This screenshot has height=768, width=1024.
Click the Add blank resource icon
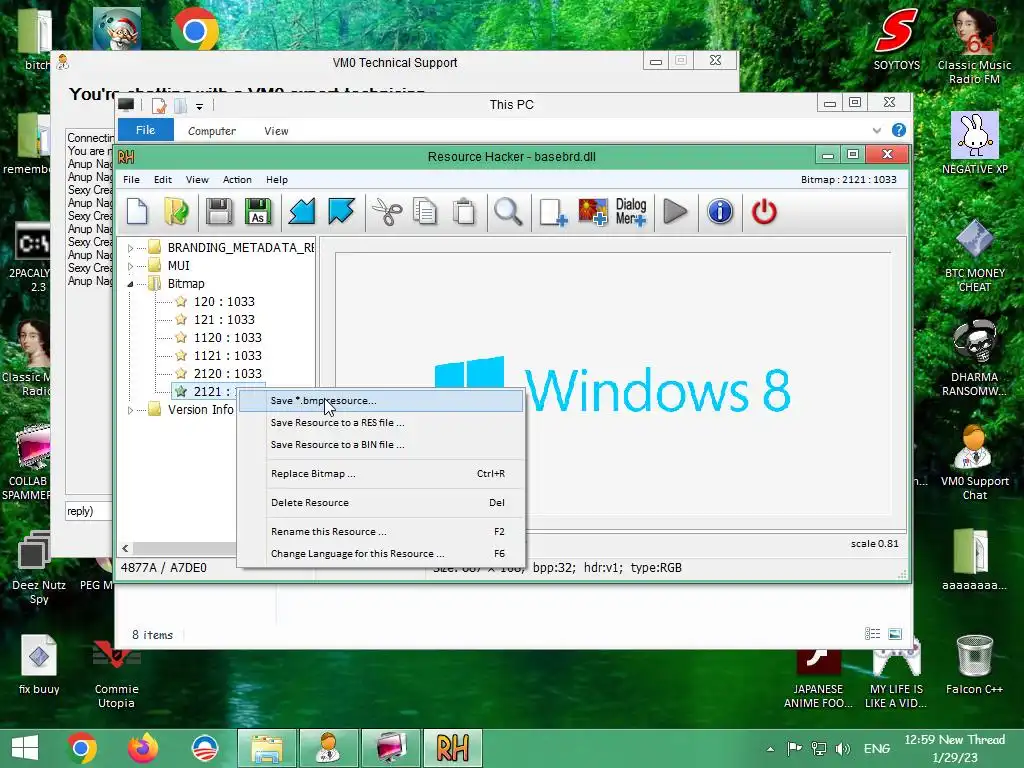553,212
